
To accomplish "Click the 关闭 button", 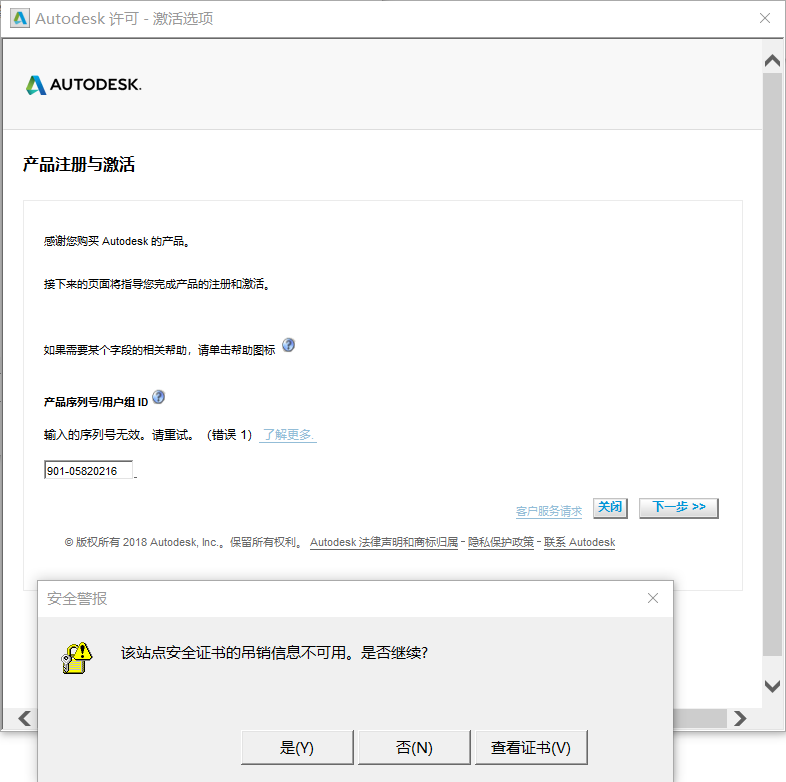I will [x=610, y=508].
